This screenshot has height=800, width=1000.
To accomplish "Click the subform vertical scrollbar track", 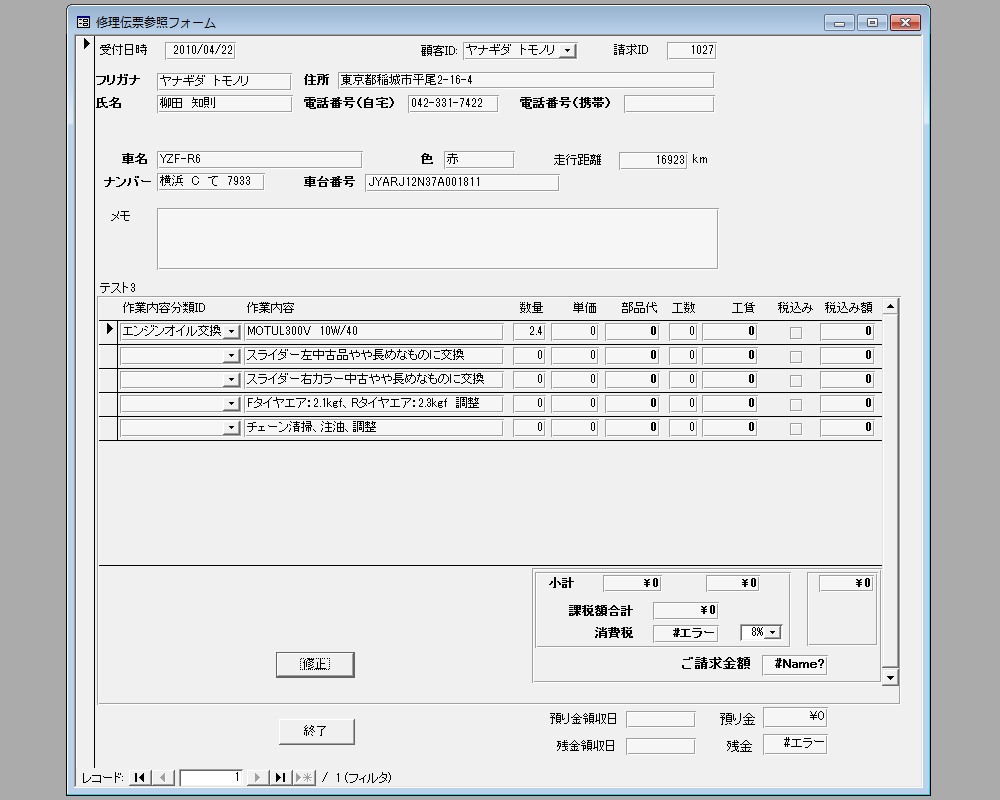I will (890, 490).
